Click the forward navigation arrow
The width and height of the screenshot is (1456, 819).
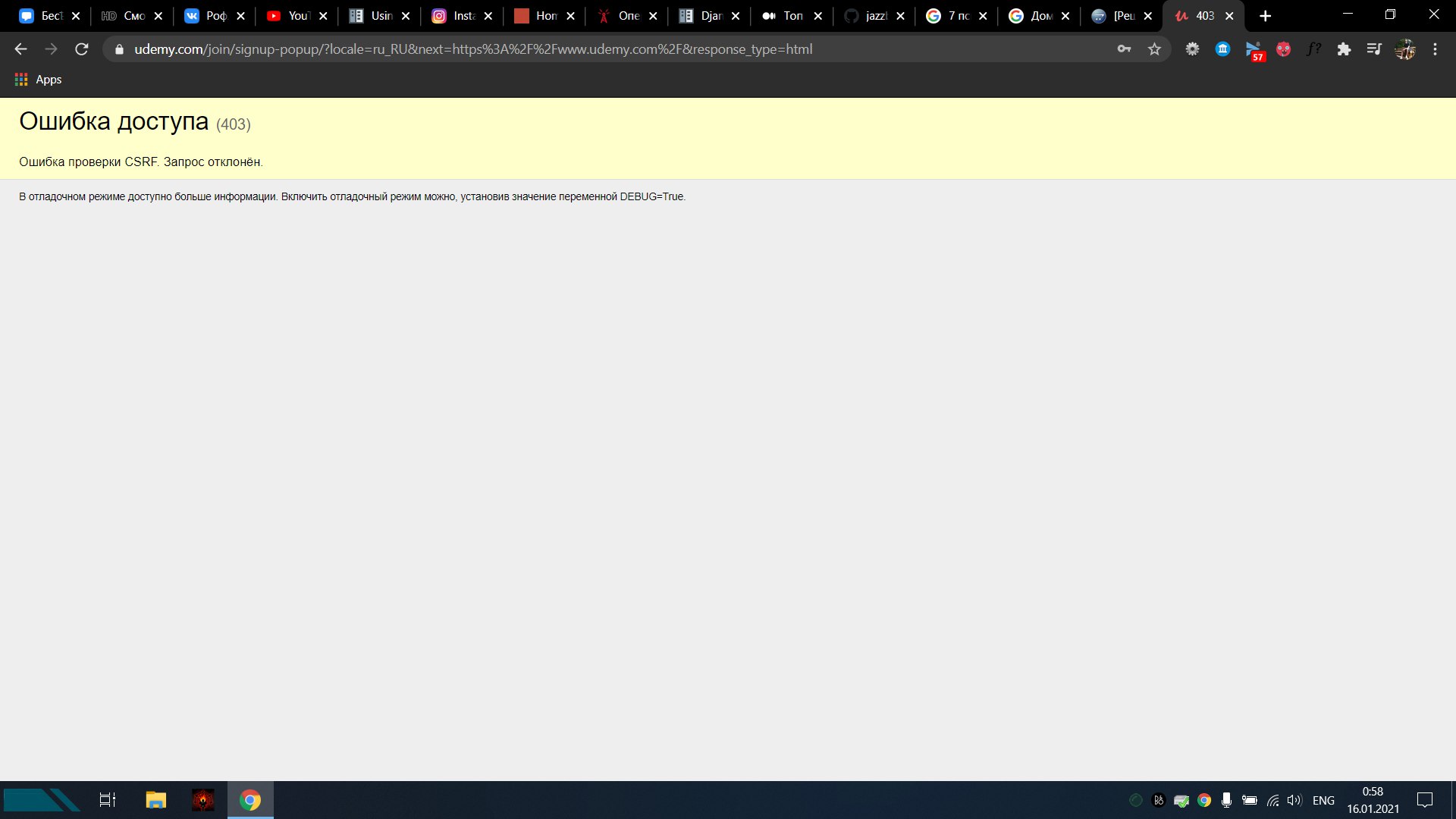point(51,49)
